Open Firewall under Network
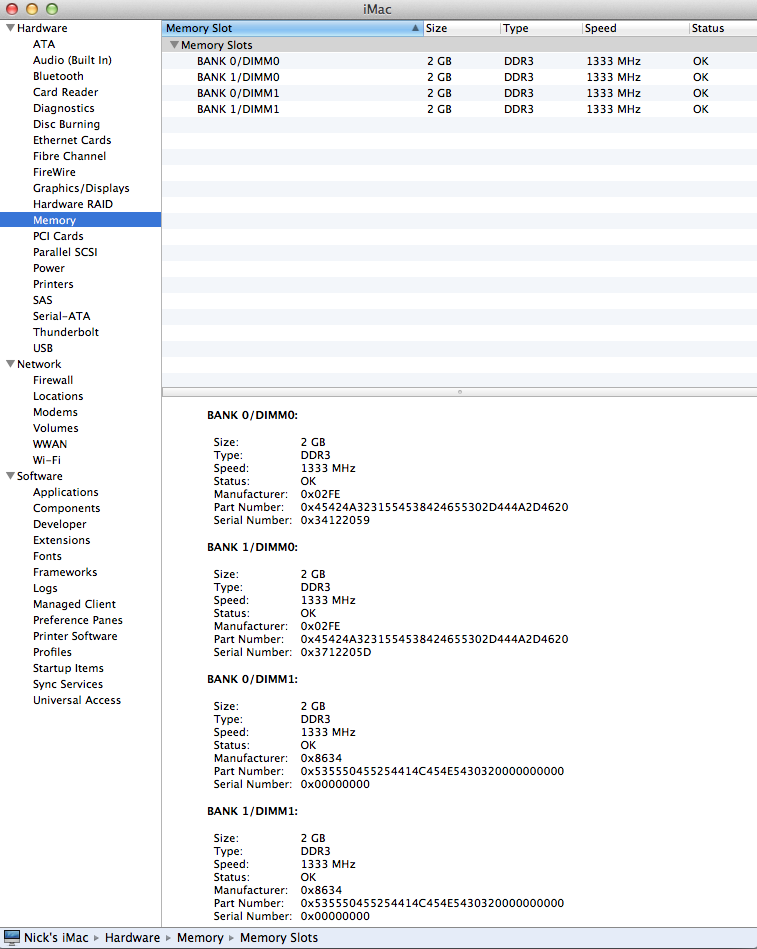The image size is (757, 949). (x=53, y=380)
